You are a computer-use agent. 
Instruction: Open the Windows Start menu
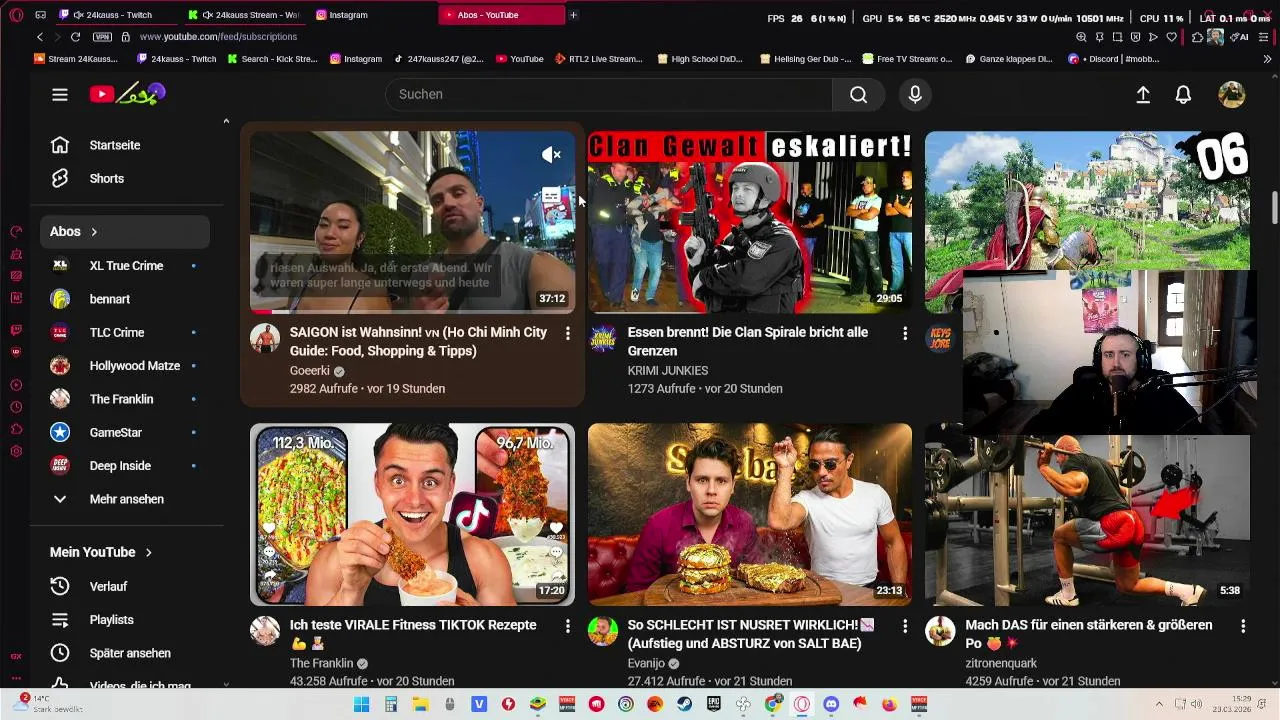point(362,704)
